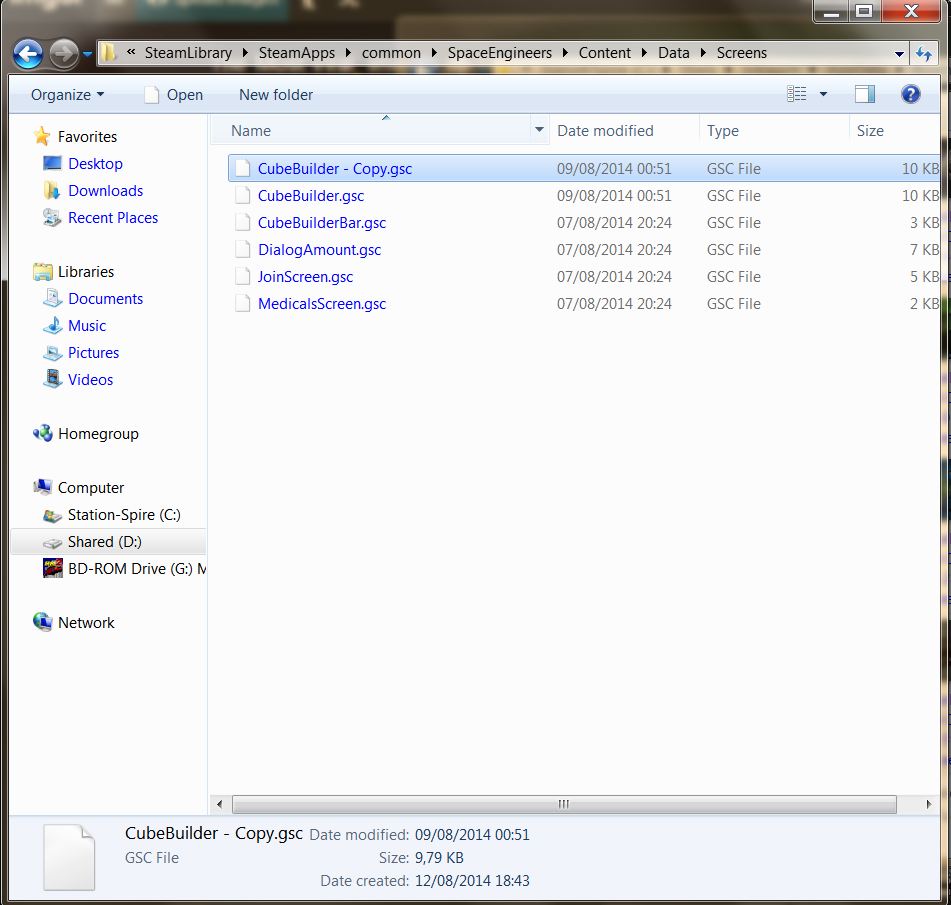Click the horizontal scrollbar thumb
Viewport: 951px width, 905px height.
pos(564,804)
